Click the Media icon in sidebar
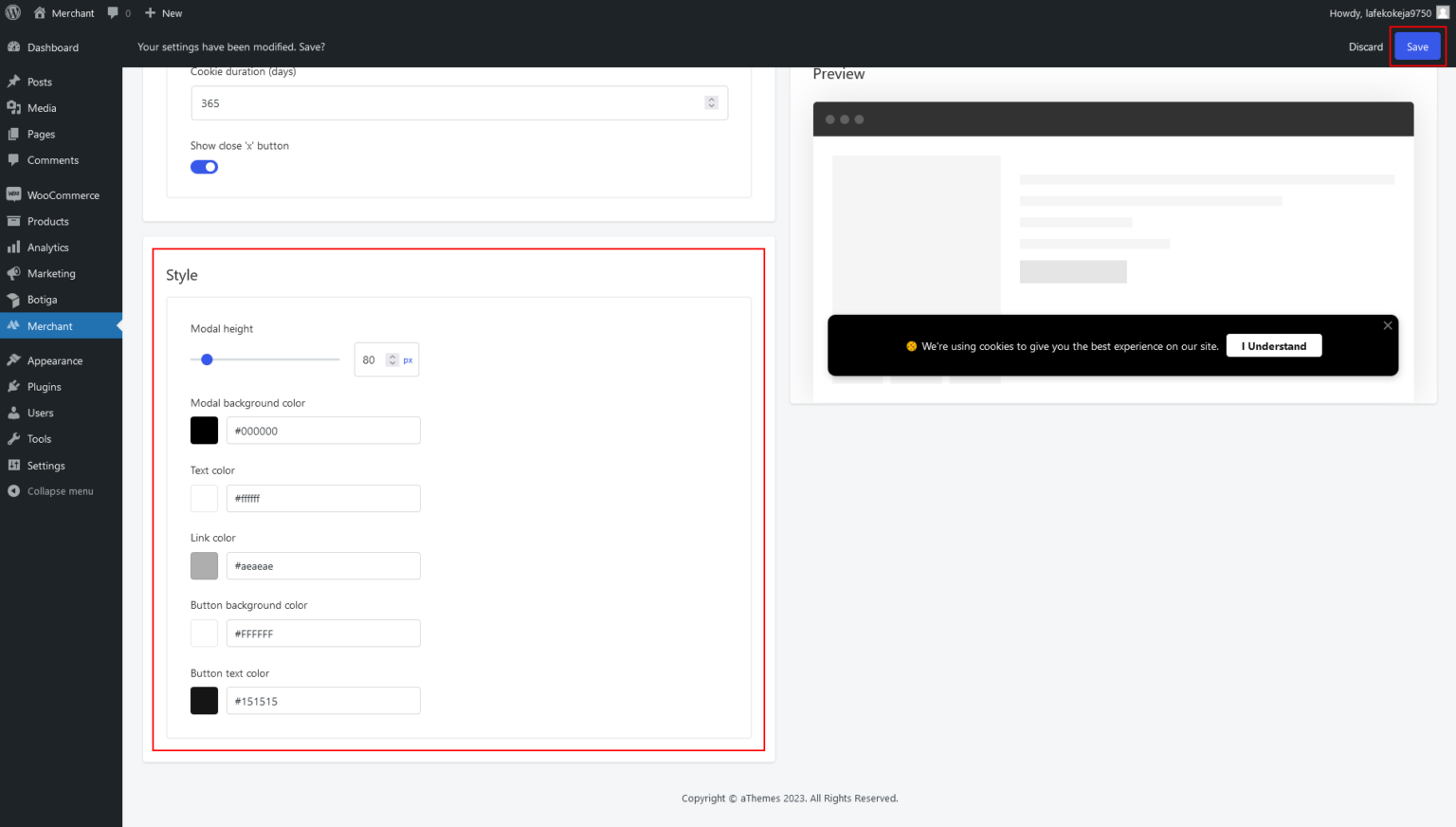Screen dimensions: 1456x827 tap(13, 108)
